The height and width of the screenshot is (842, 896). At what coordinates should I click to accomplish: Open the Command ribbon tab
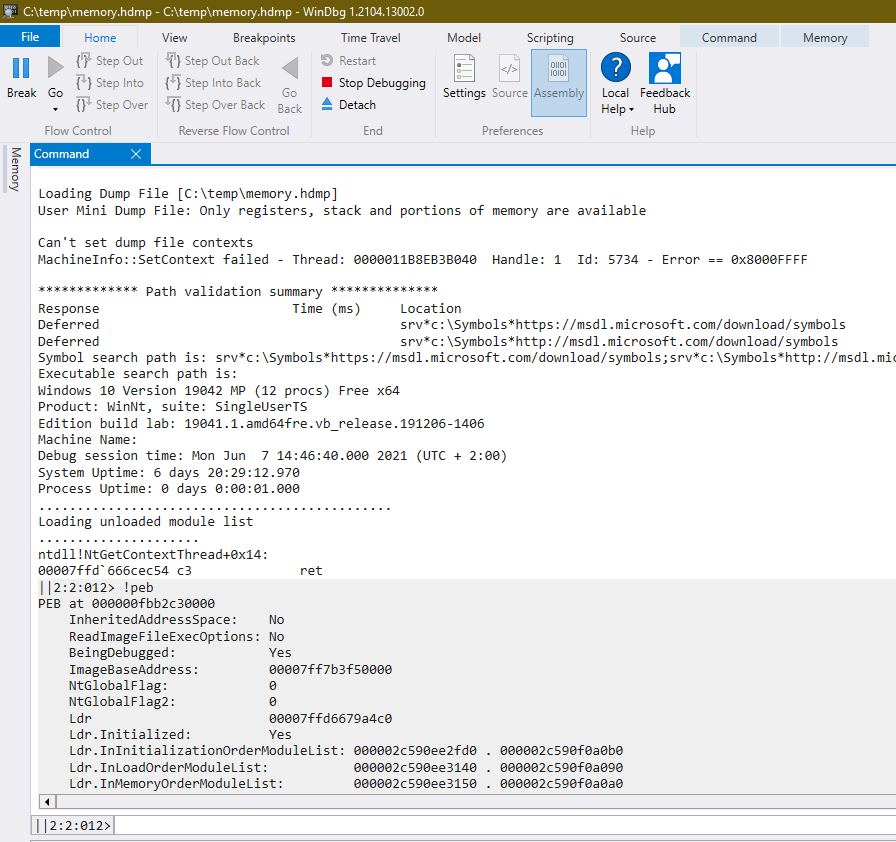729,38
